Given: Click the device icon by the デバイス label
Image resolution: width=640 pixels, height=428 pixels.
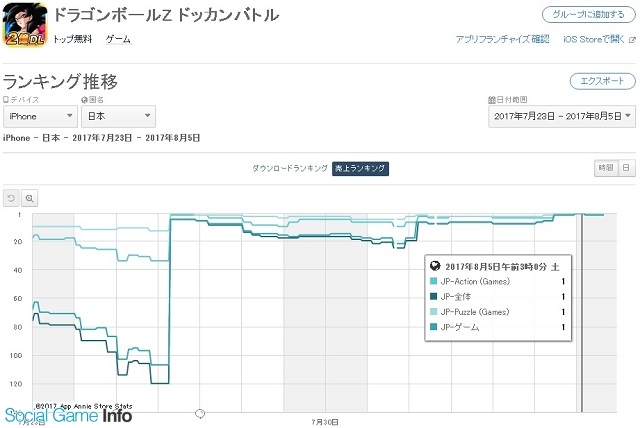Looking at the screenshot, I should pos(6,100).
